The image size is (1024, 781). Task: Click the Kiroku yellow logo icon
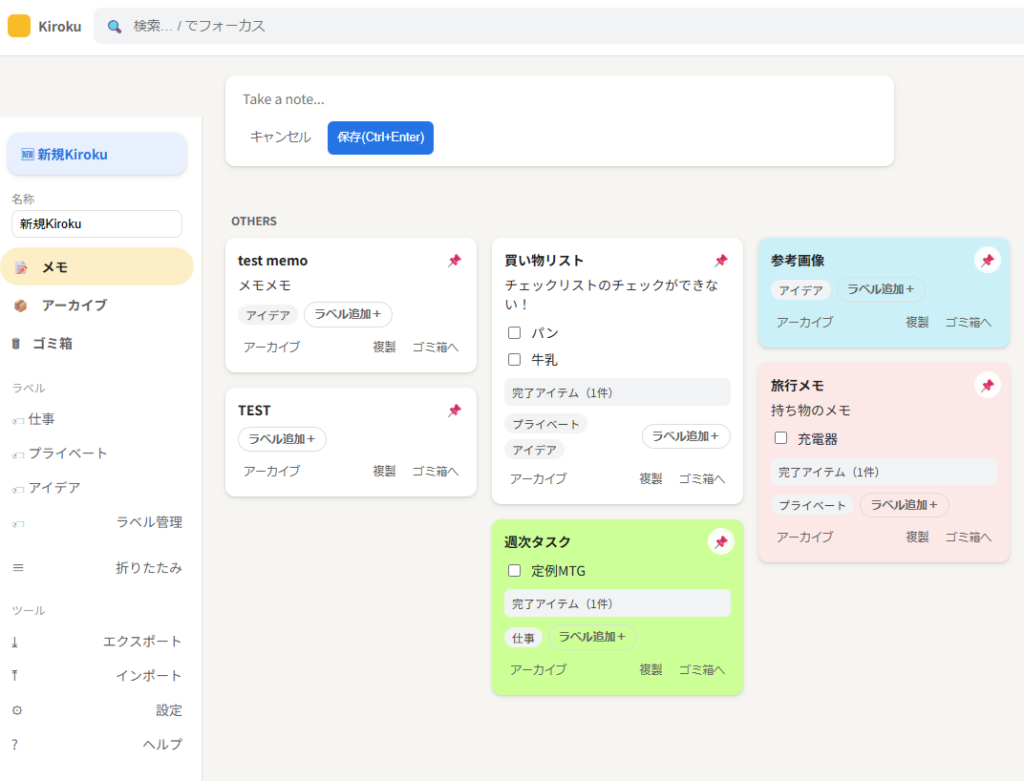click(x=19, y=26)
